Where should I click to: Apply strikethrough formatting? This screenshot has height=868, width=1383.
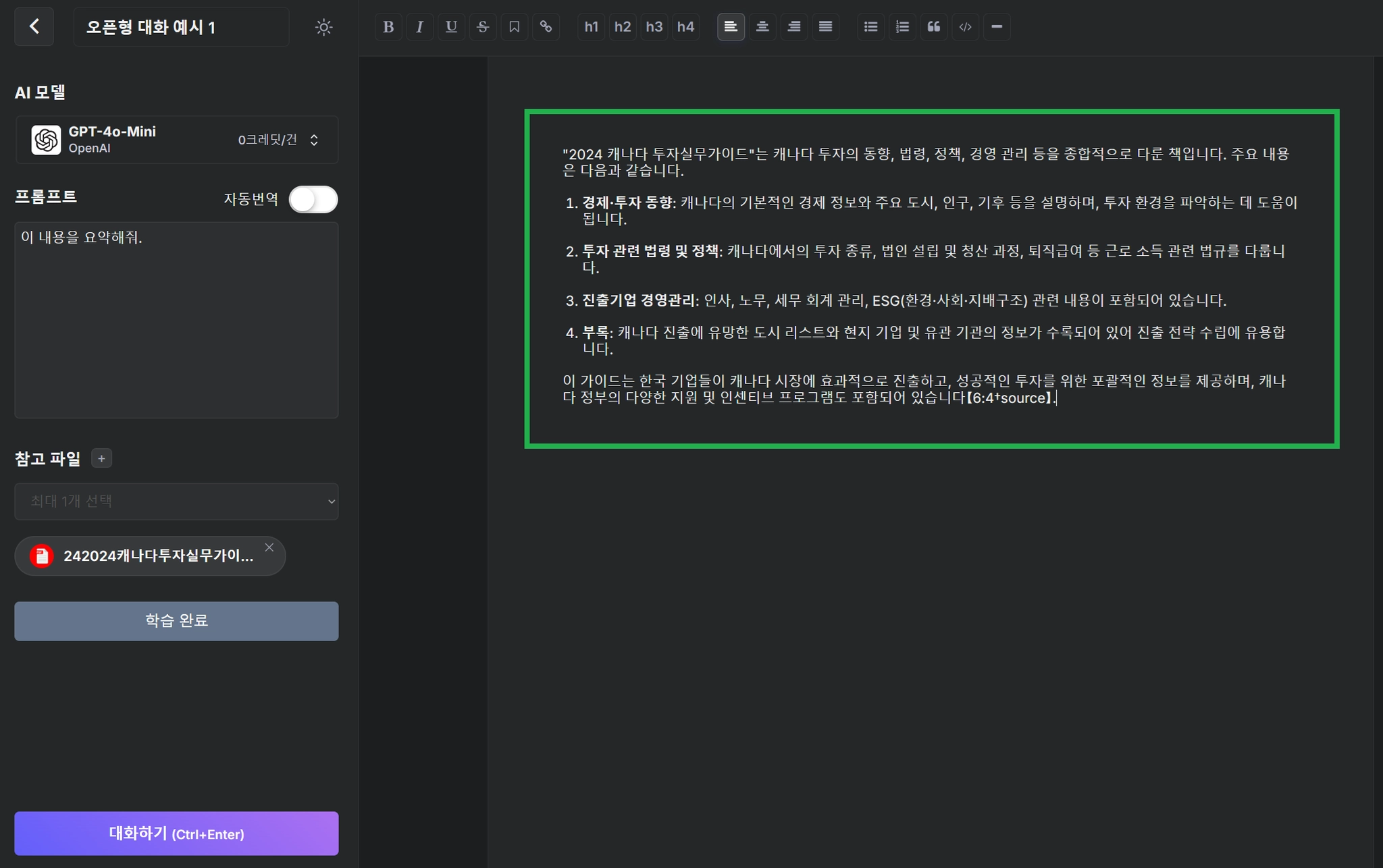[x=483, y=27]
